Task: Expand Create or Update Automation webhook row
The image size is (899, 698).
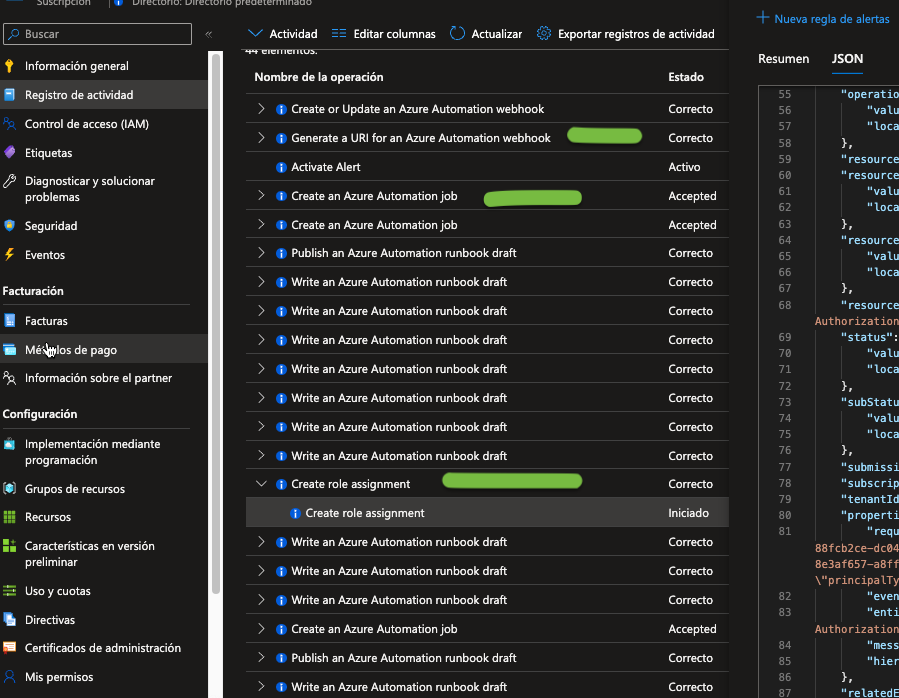Action: pos(262,109)
